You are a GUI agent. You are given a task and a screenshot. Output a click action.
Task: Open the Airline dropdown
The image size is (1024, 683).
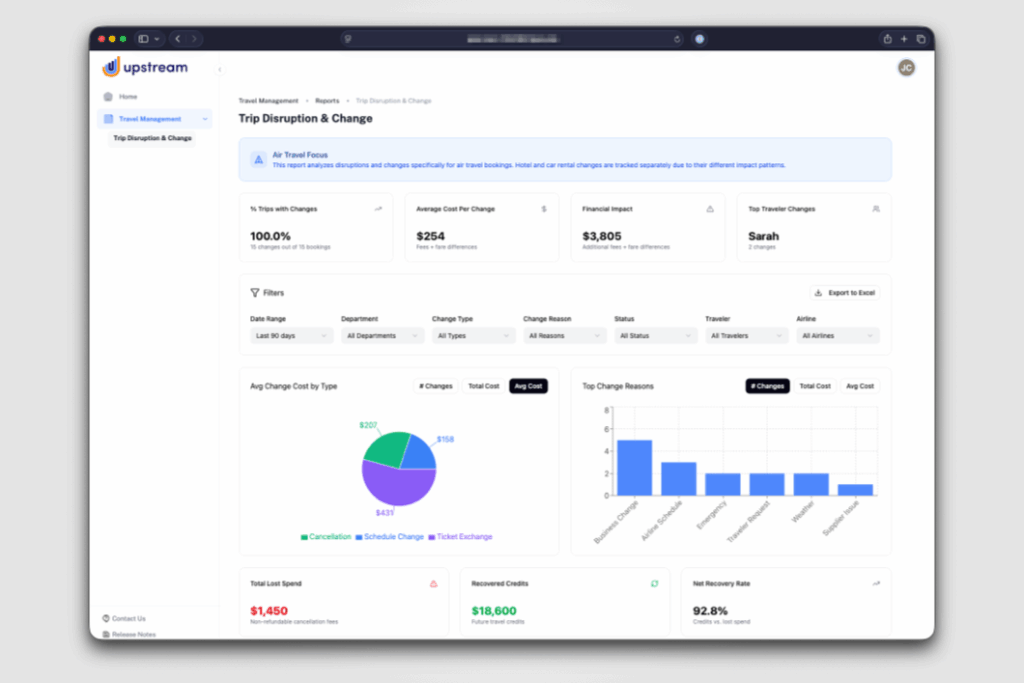(838, 336)
